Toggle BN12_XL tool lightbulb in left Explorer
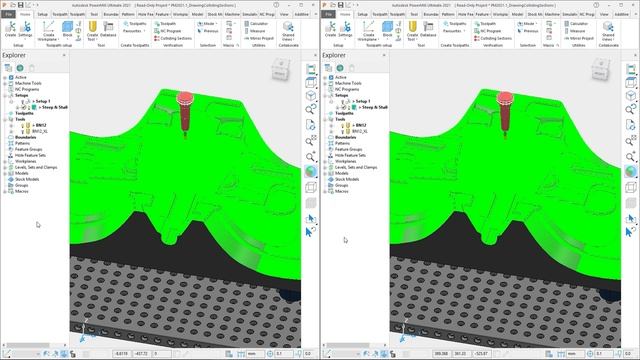This screenshot has width=640, height=360. (22, 131)
